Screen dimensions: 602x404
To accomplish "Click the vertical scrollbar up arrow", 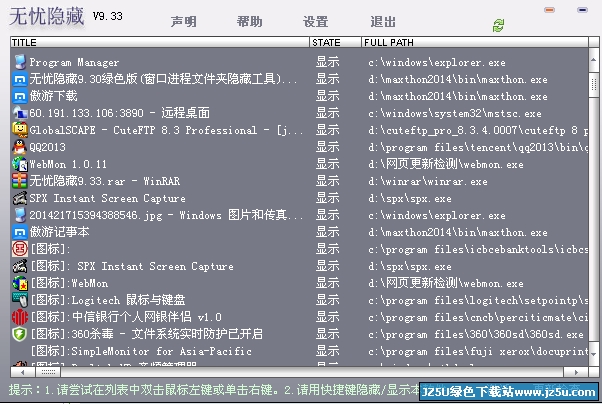I will point(594,60).
